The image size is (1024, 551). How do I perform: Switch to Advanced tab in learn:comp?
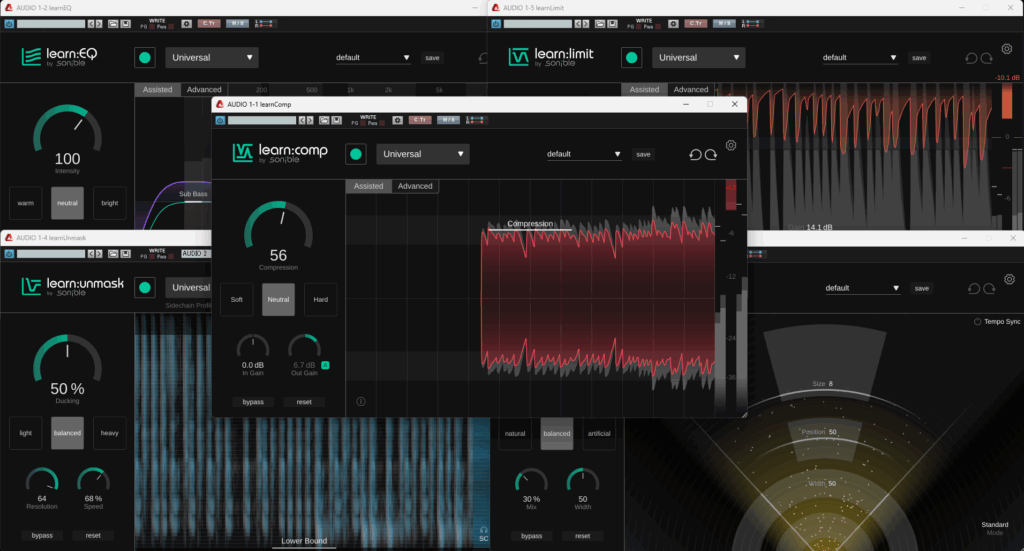[x=415, y=186]
